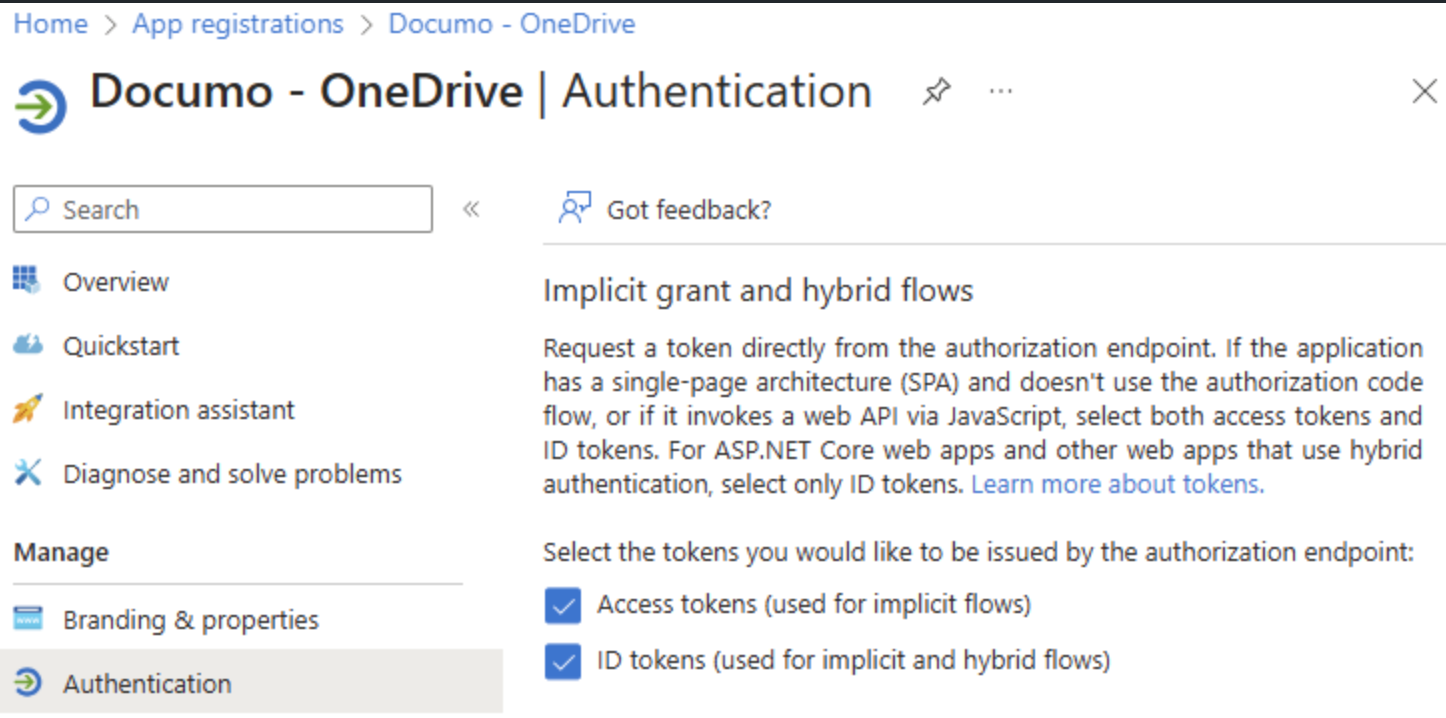Pin the Authentication blade
Screen dimensions: 1446x718
click(x=935, y=93)
